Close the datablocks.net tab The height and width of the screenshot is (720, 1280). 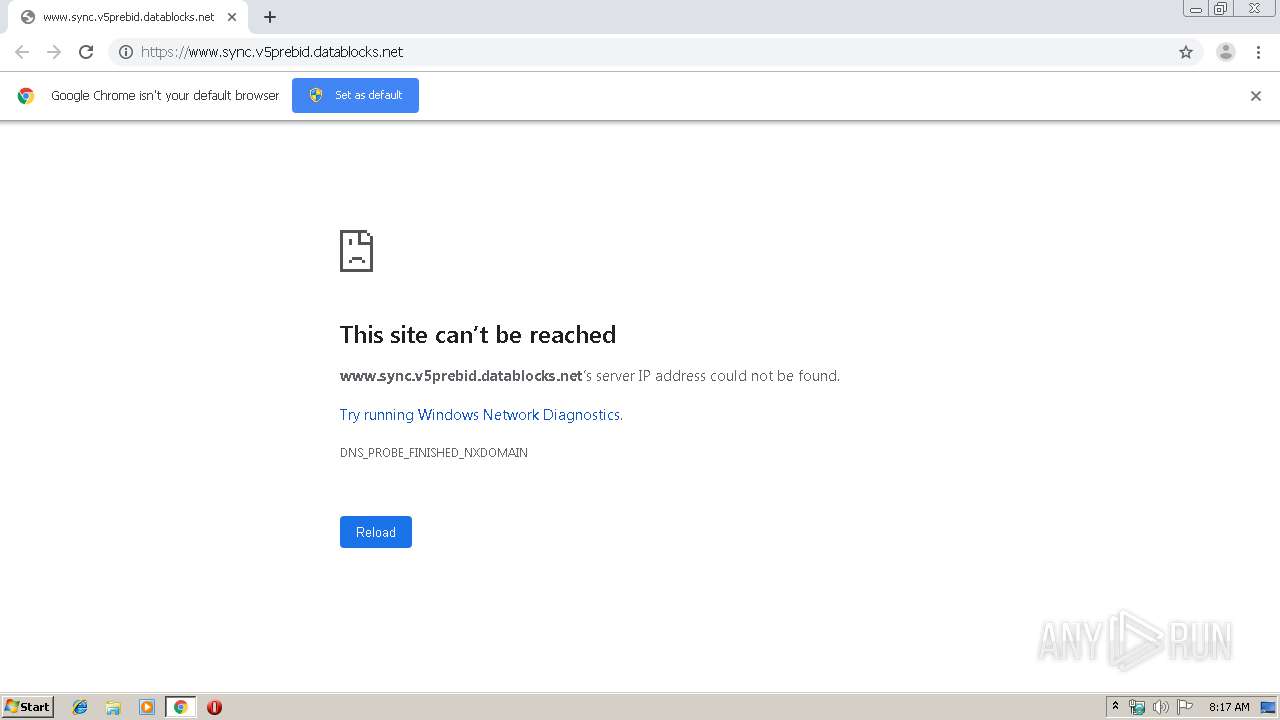232,17
